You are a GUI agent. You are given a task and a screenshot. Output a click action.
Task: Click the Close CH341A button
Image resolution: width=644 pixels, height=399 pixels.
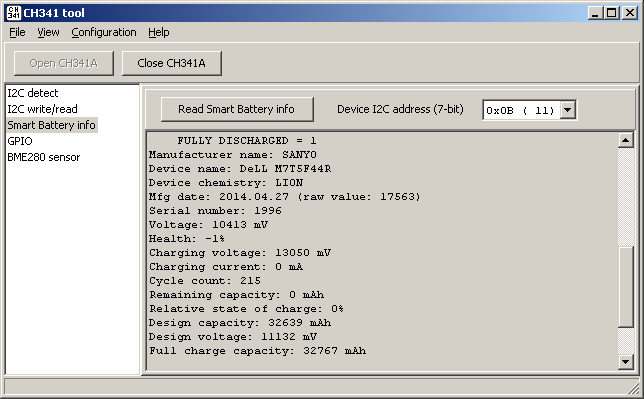(x=172, y=63)
